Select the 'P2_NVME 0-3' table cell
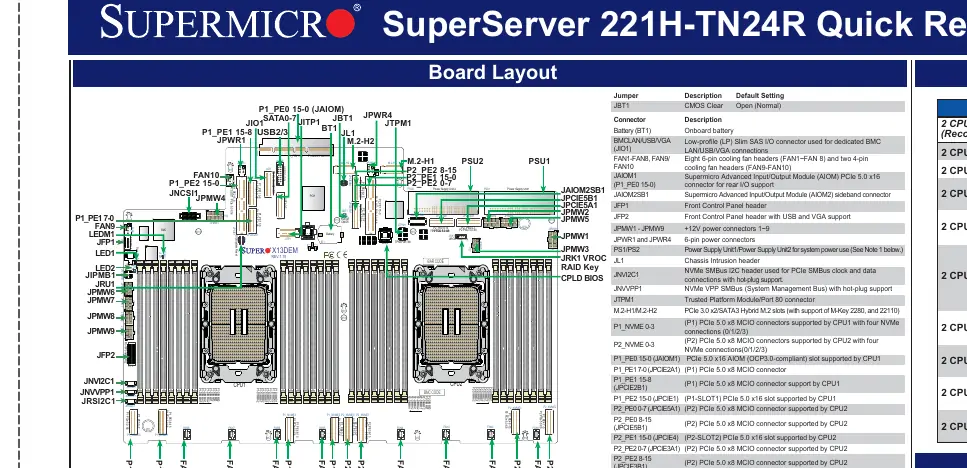The height and width of the screenshot is (468, 967). (633, 344)
